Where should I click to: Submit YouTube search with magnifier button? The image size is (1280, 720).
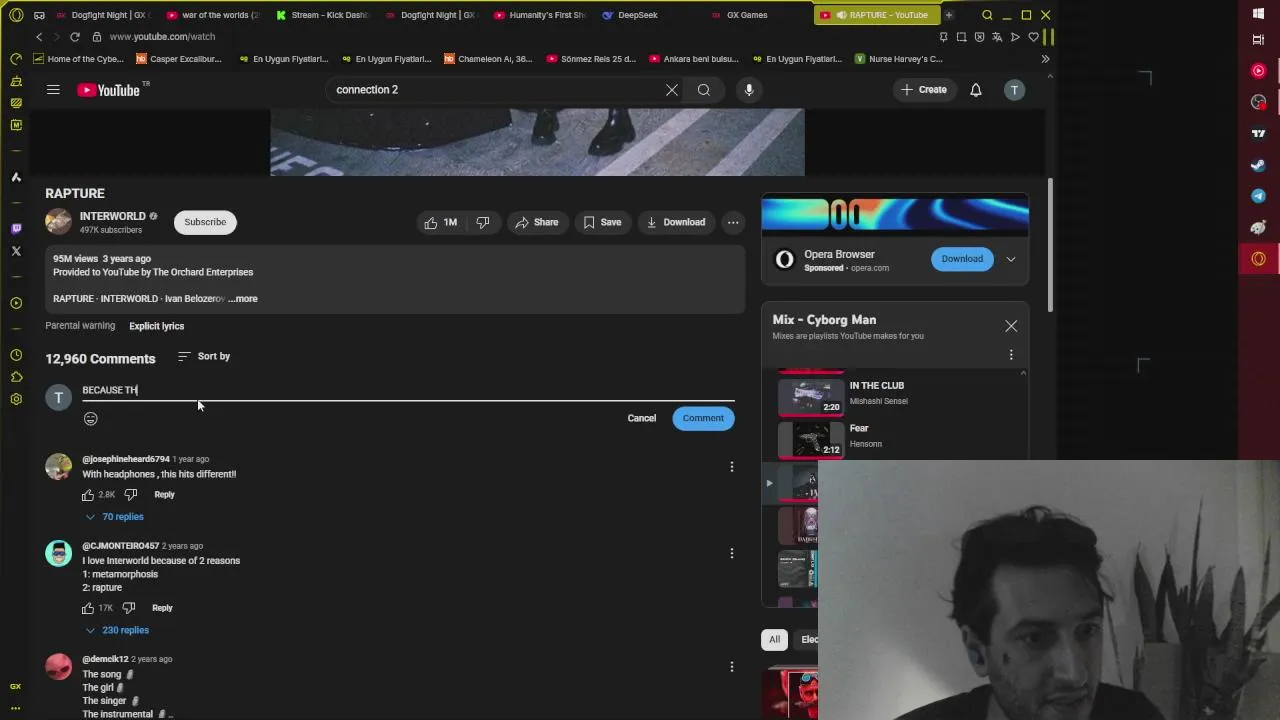704,90
